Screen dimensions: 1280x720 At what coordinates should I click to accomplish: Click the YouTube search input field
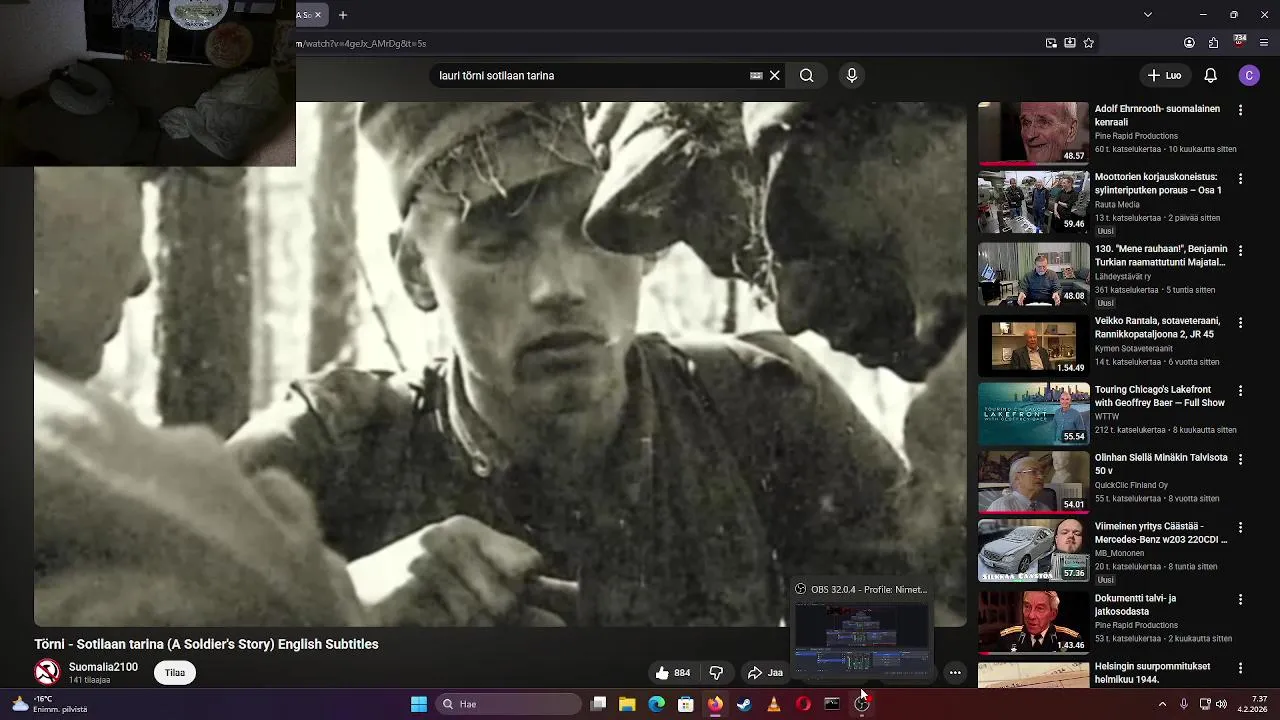590,75
